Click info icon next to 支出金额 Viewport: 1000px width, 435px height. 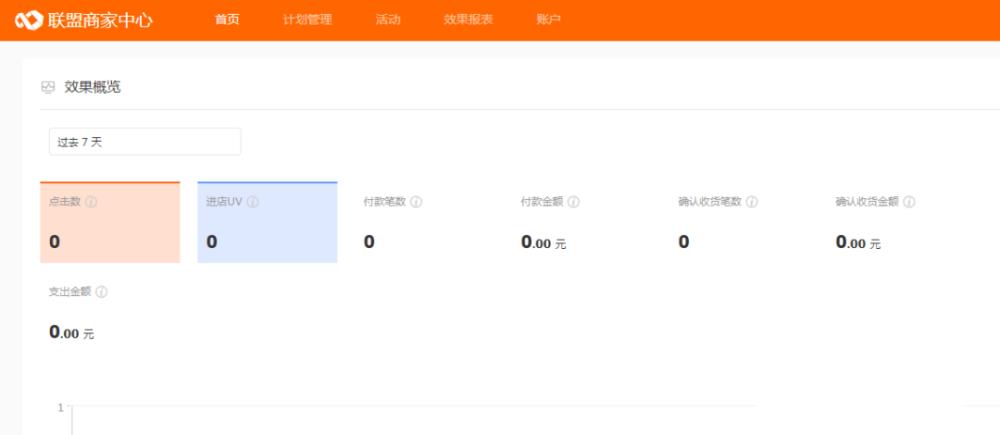[101, 292]
